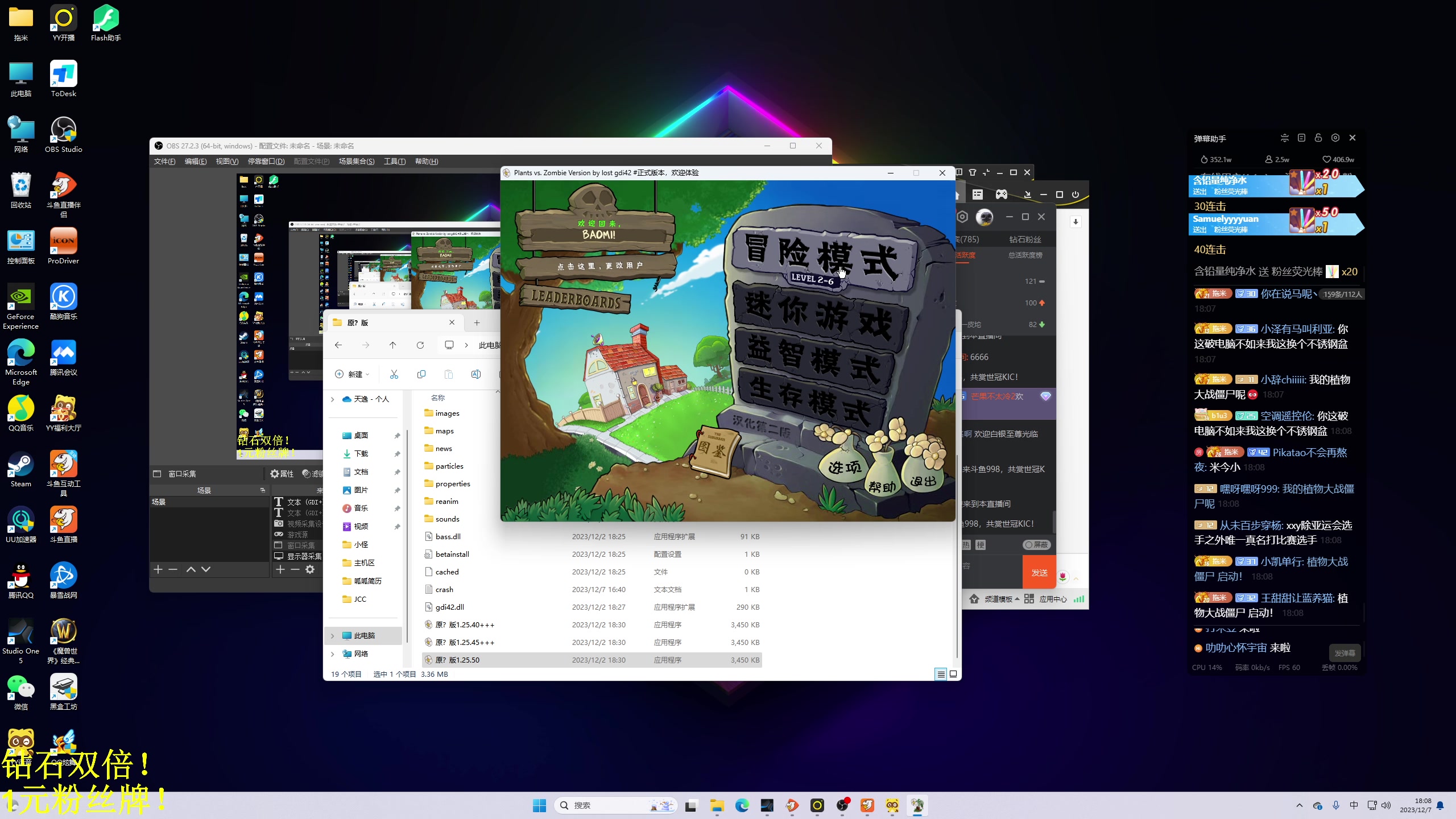Switch Explorer to details view
Viewport: 1456px width, 819px height.
coord(941,675)
